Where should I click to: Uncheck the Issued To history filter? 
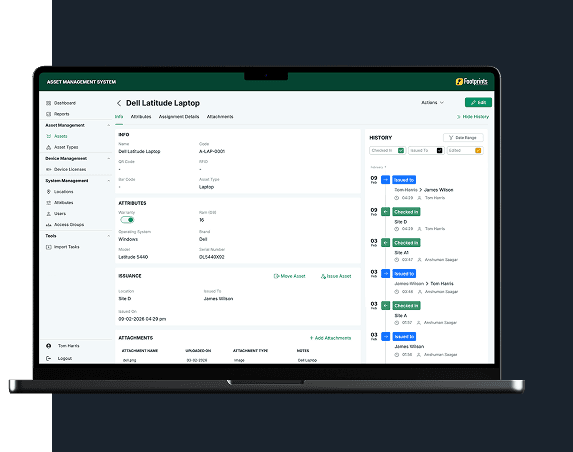(x=440, y=151)
